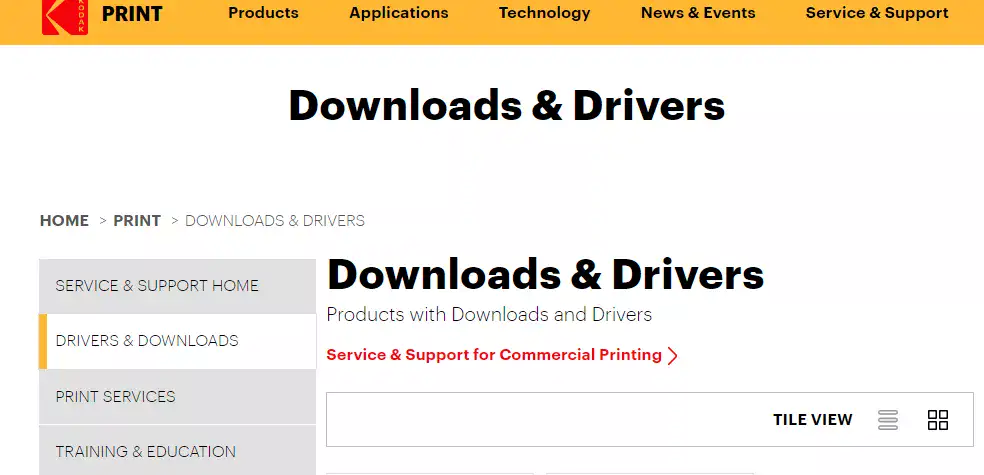The width and height of the screenshot is (984, 475).
Task: Open Service & Support for Commercial Printing link
Action: [x=494, y=355]
